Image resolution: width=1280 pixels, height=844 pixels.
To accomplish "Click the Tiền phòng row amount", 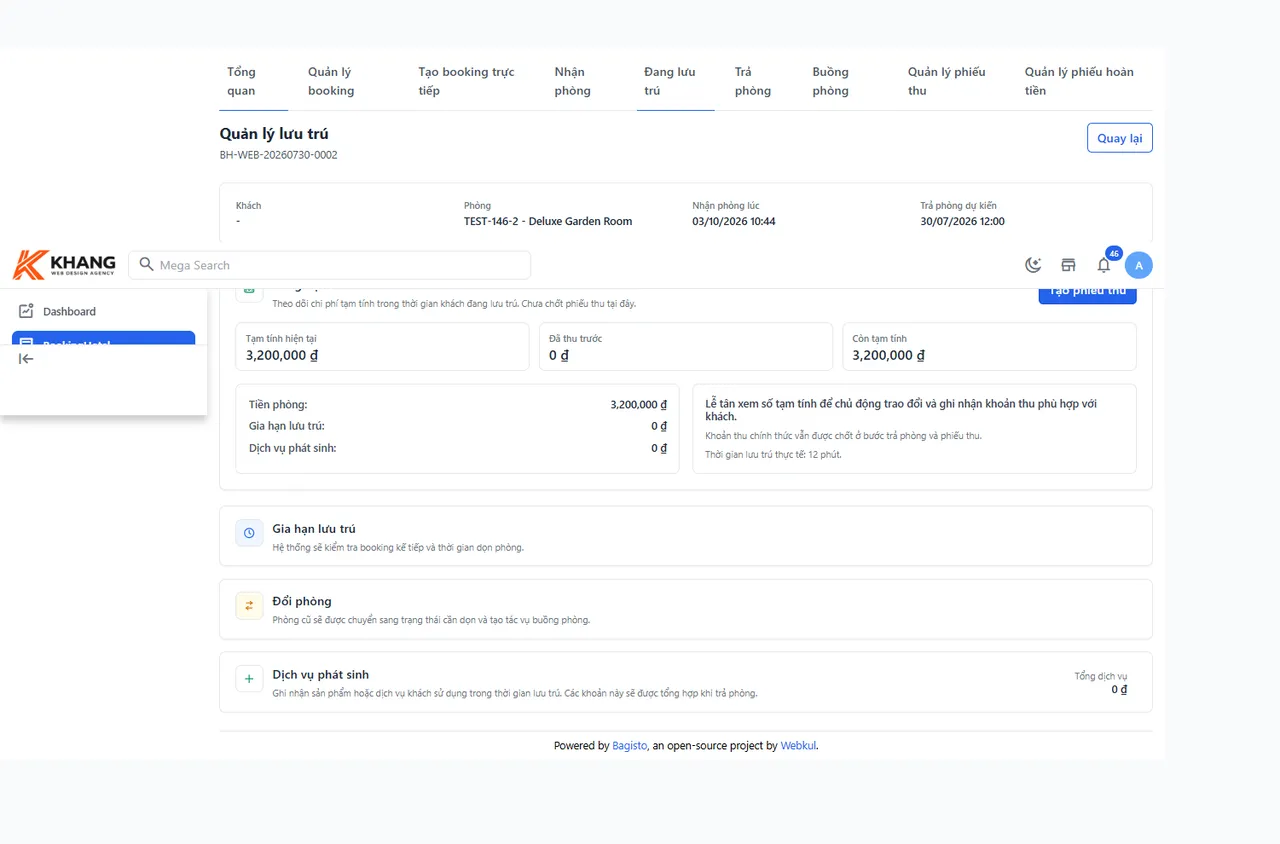I will pyautogui.click(x=639, y=404).
